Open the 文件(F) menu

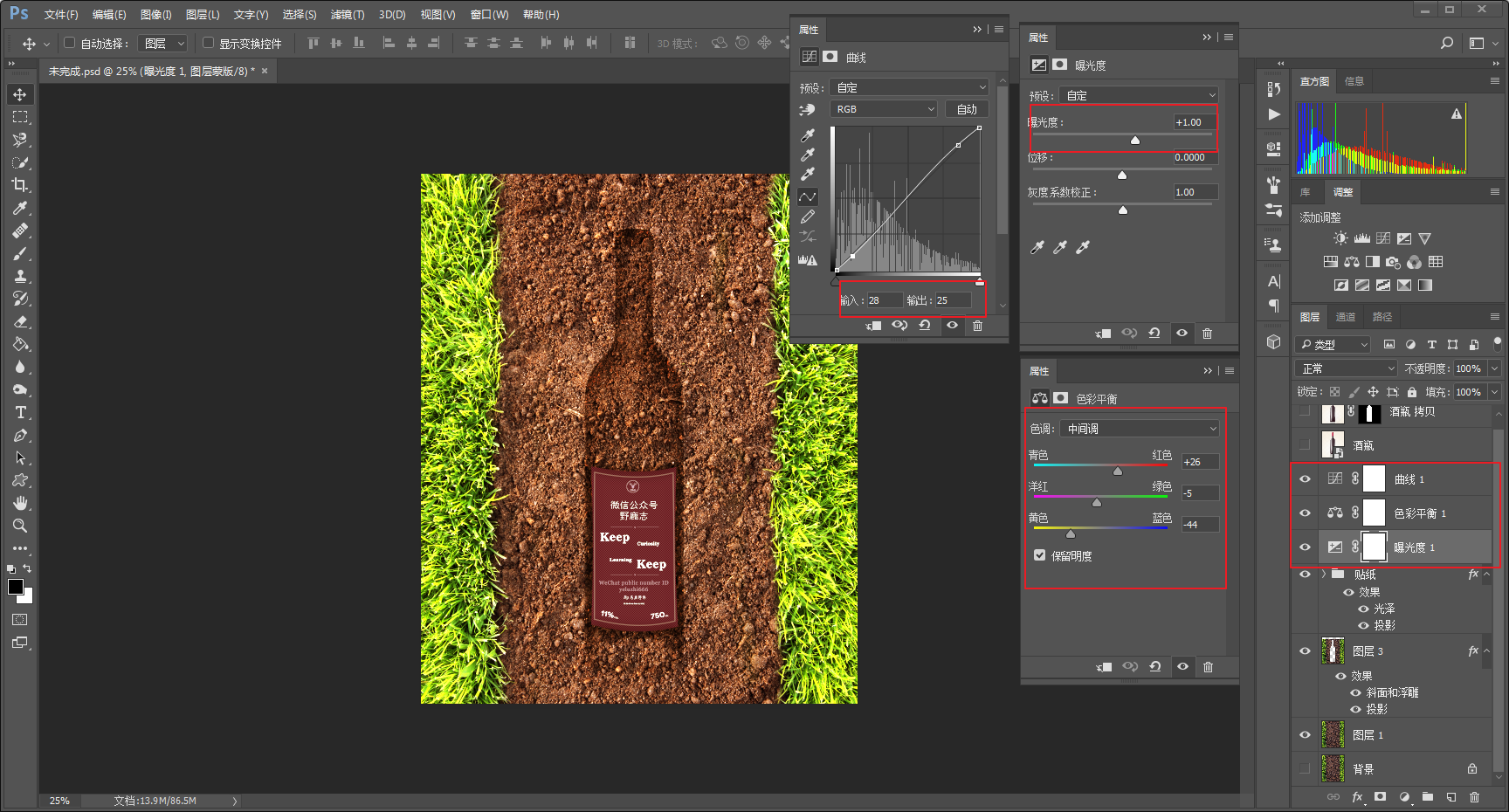(x=61, y=15)
